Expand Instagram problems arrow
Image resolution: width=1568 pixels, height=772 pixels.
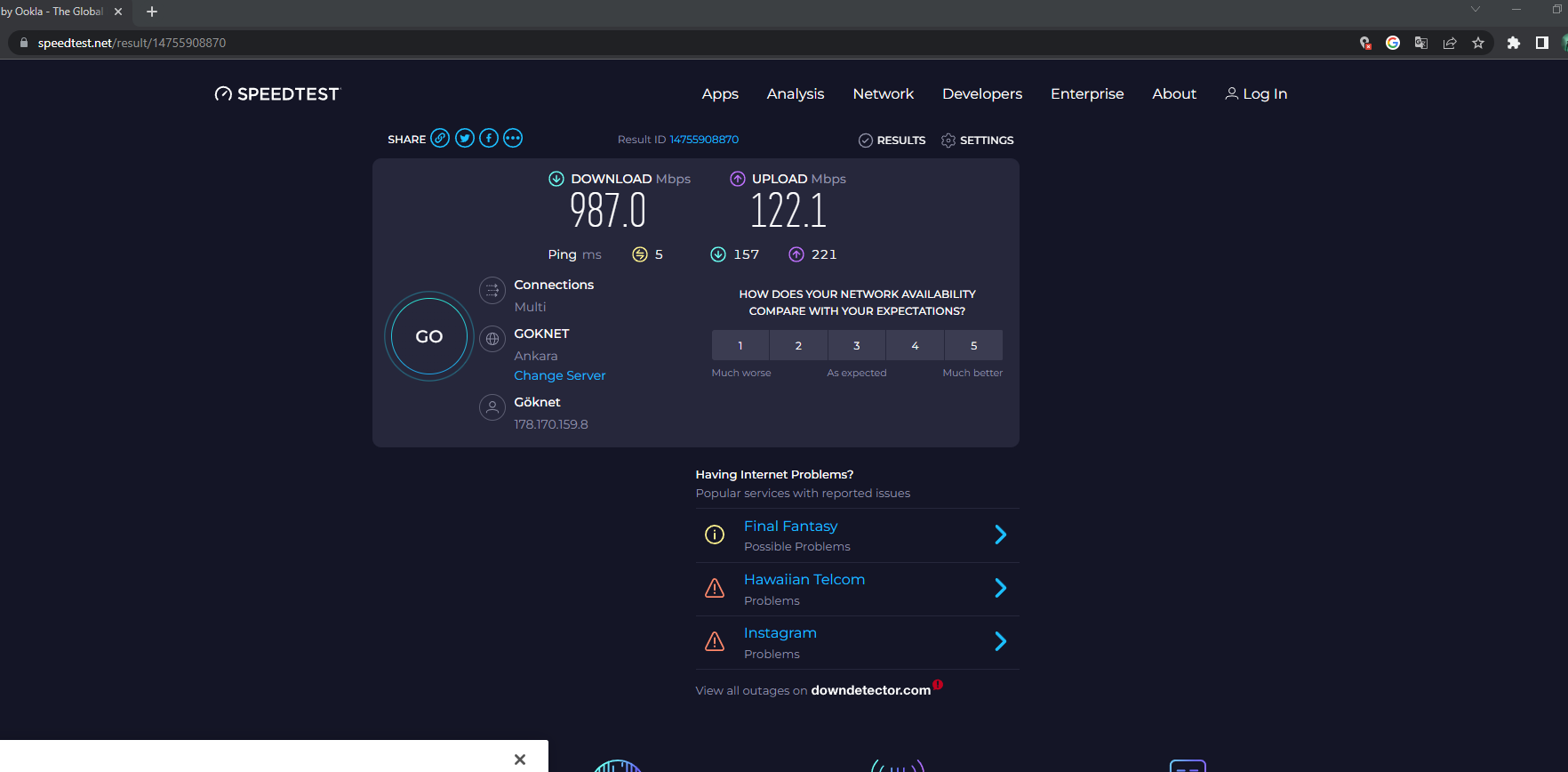[1000, 641]
